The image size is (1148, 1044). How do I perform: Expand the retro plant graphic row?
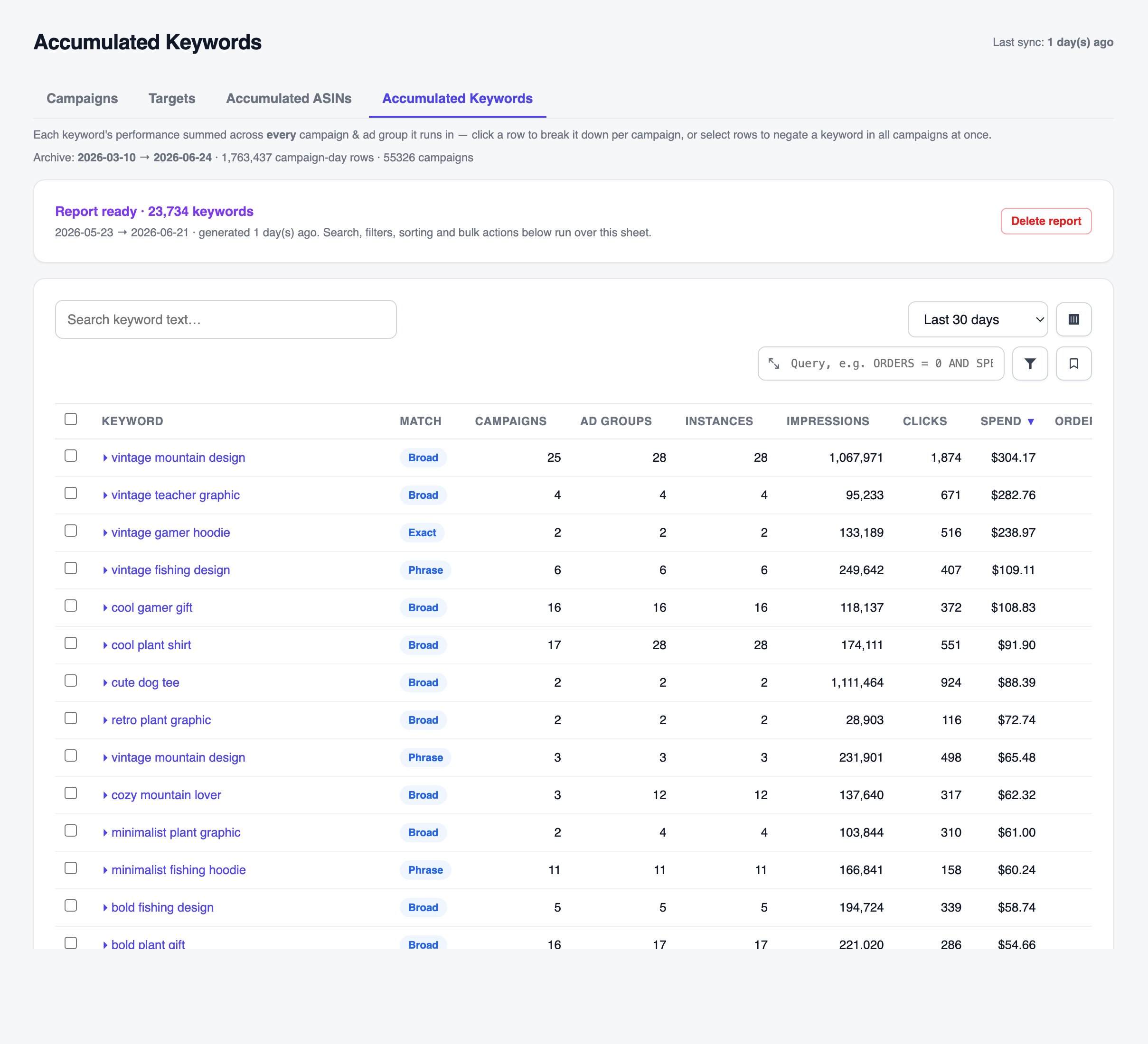(x=105, y=720)
